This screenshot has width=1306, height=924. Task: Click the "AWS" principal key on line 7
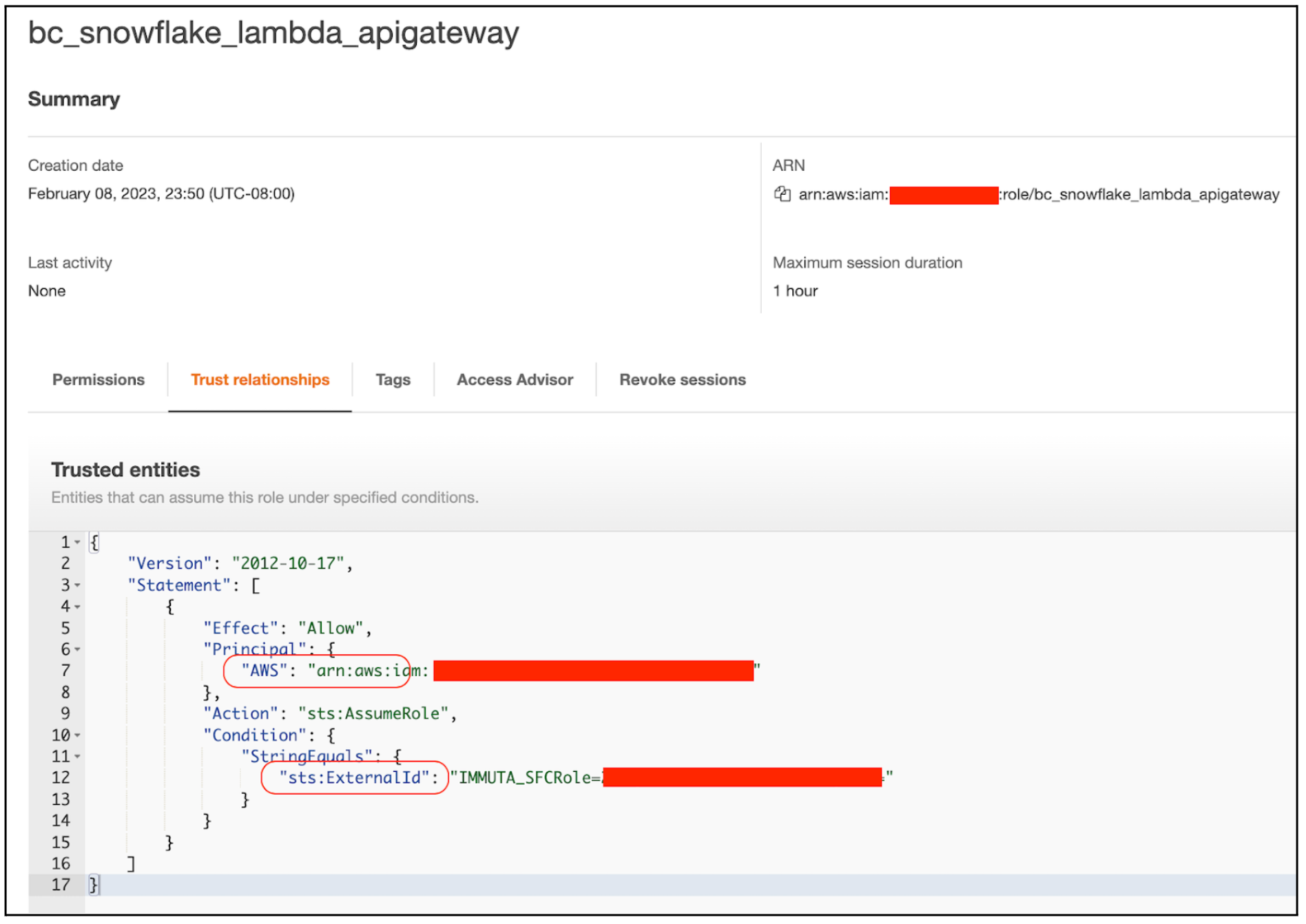coord(264,670)
